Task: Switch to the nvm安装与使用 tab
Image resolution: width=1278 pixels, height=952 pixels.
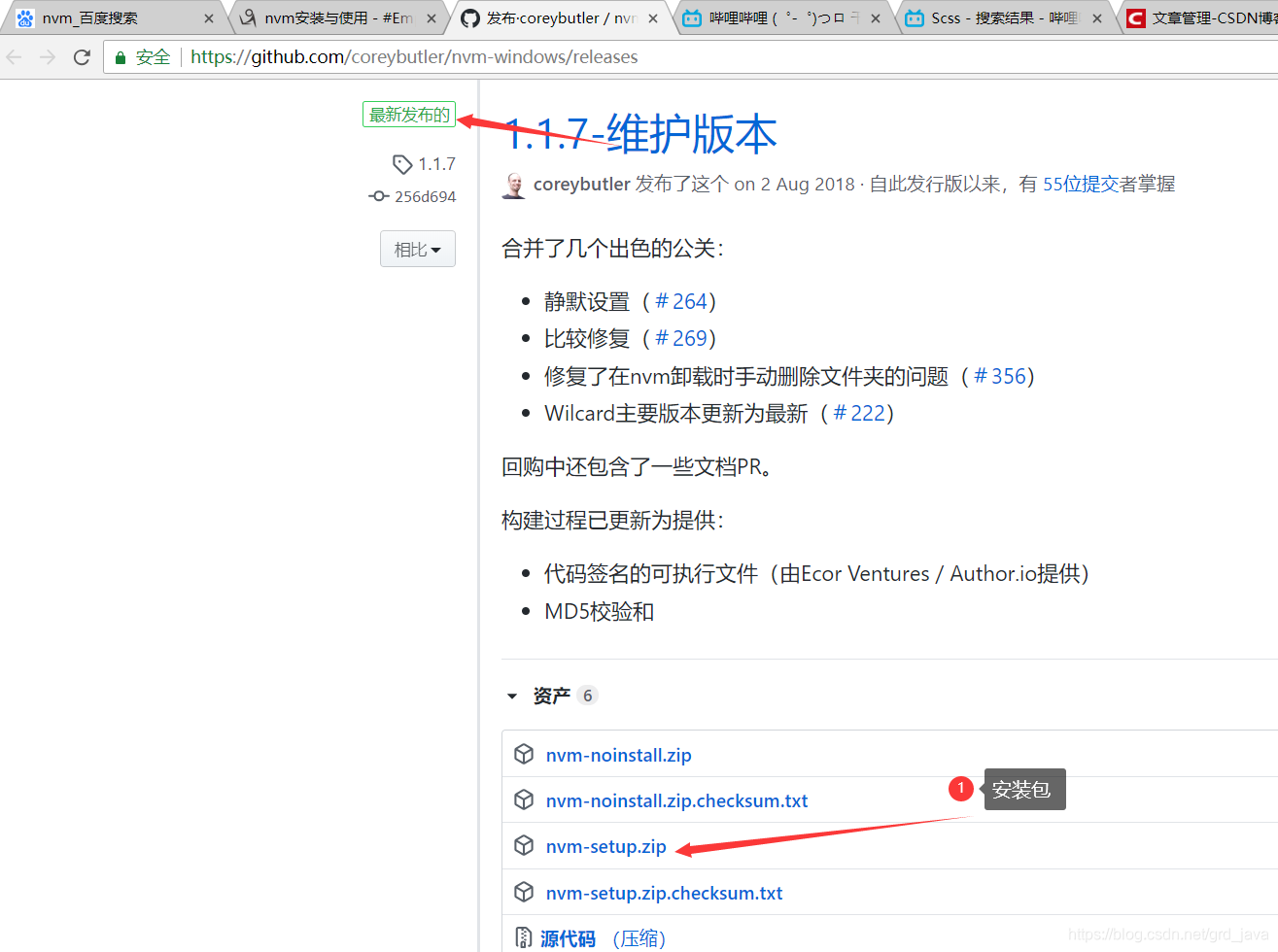Action: pyautogui.click(x=338, y=18)
